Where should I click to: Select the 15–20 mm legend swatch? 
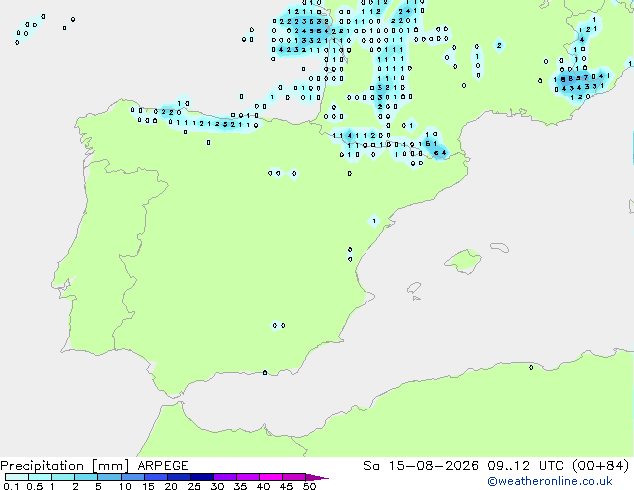tap(156, 477)
